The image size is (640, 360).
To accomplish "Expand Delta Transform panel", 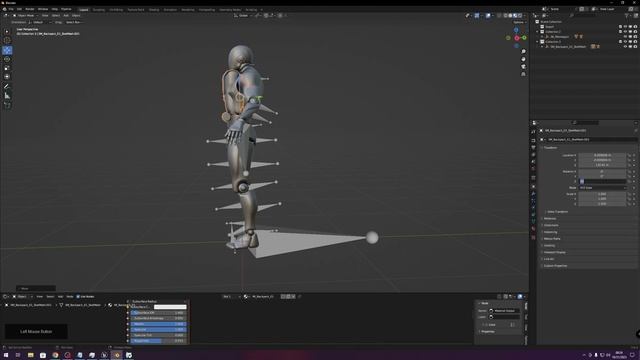I will (x=557, y=212).
